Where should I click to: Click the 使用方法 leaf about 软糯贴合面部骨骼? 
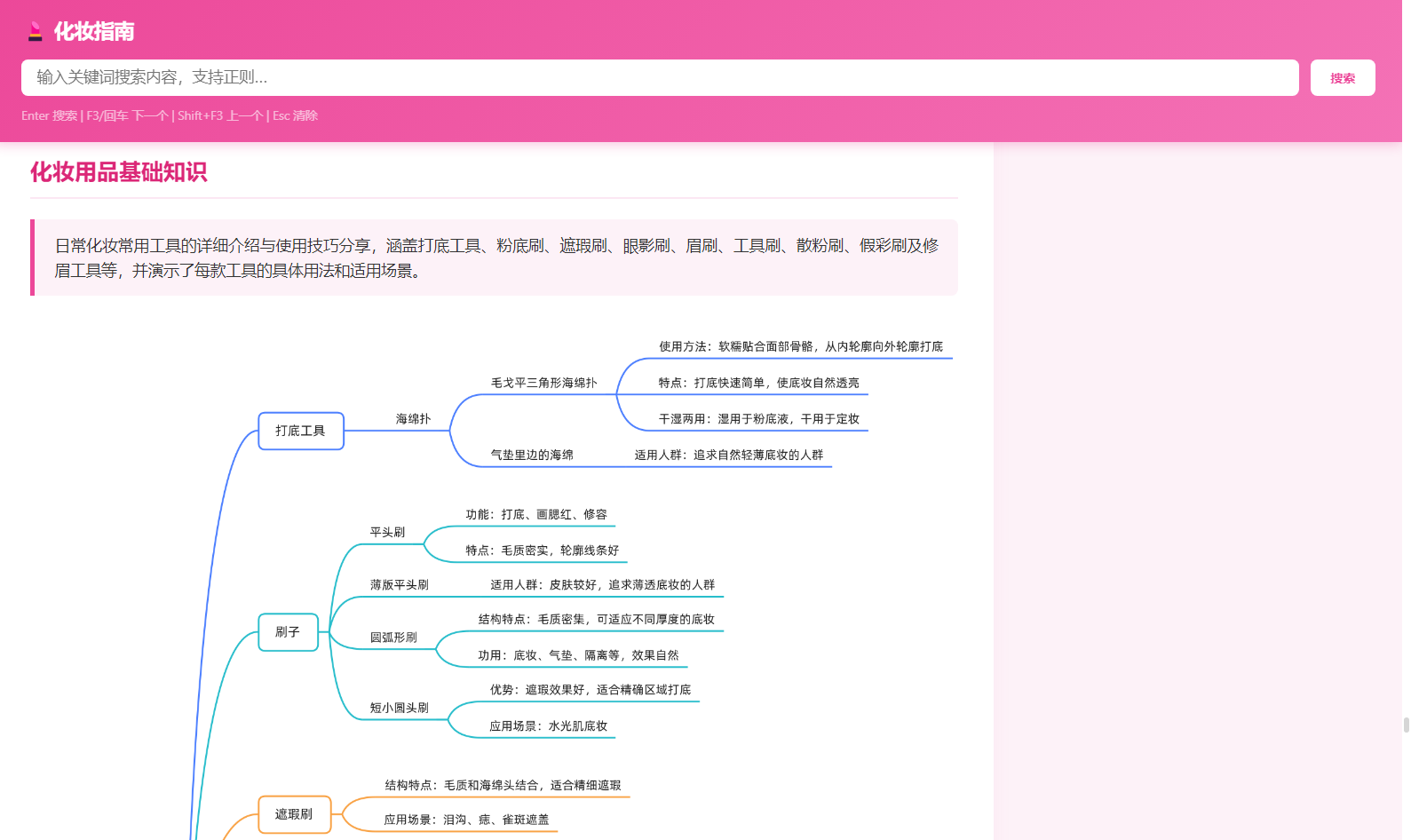800,347
